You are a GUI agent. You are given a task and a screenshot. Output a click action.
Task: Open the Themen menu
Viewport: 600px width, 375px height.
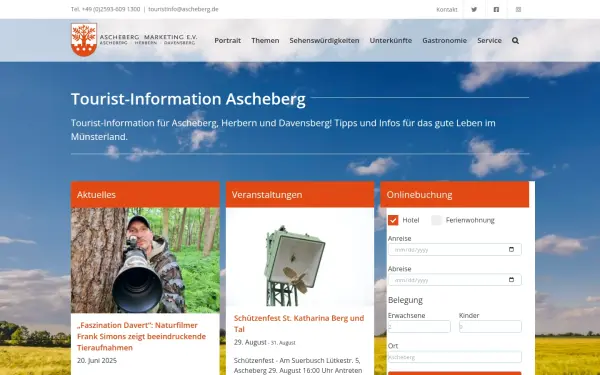click(265, 40)
